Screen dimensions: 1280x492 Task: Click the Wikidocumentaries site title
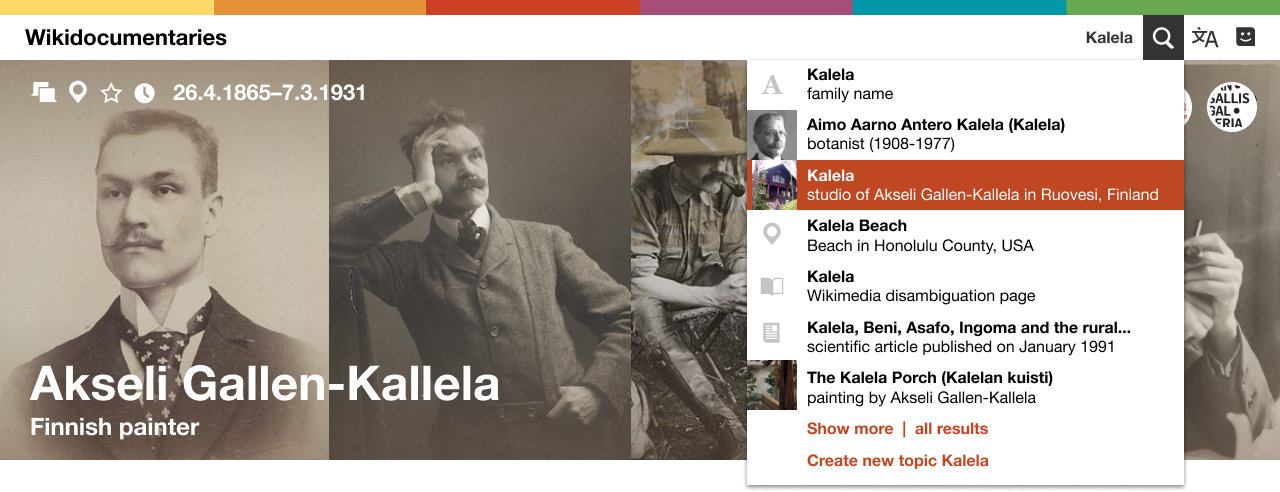(126, 38)
